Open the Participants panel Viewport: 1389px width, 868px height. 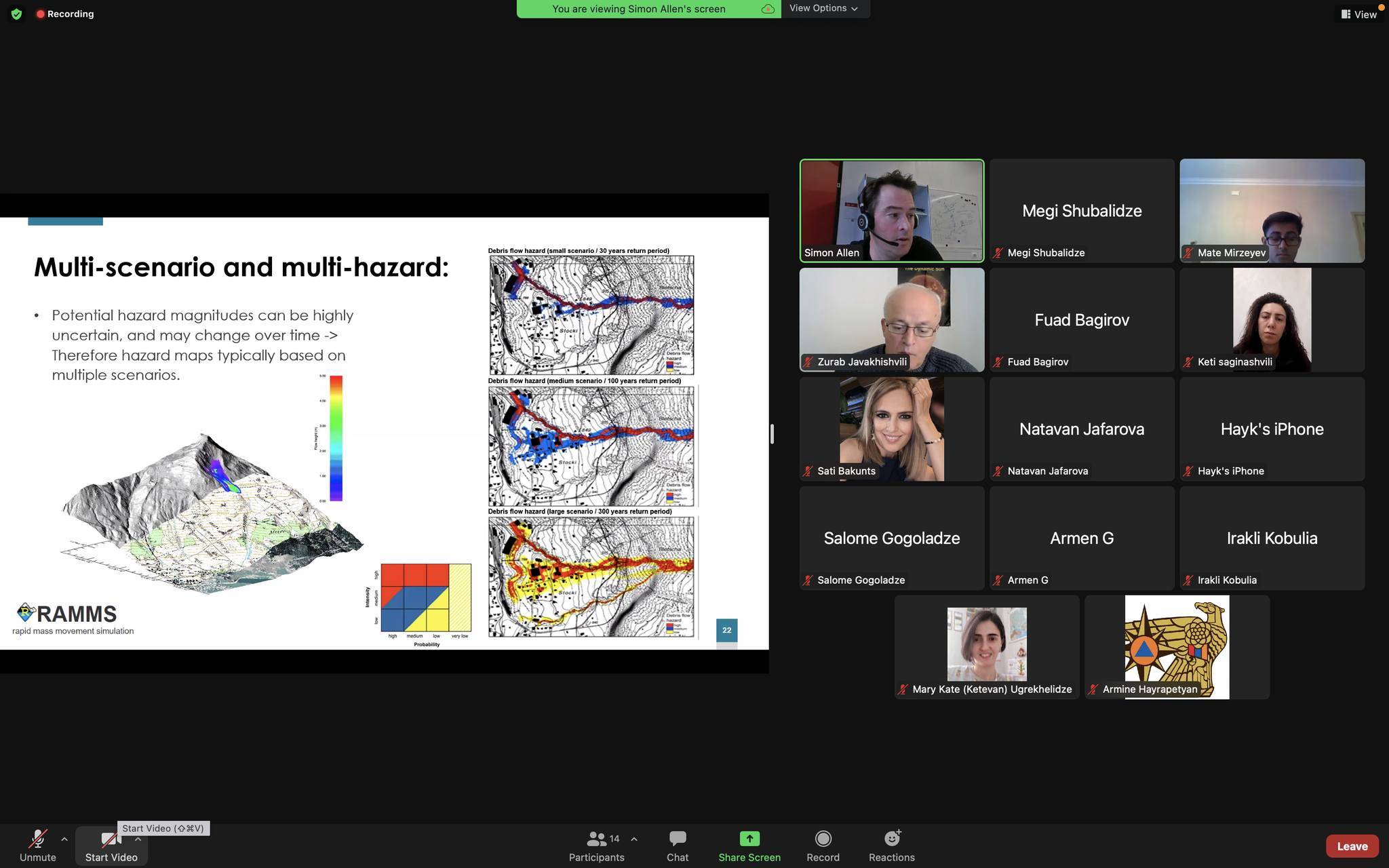(596, 846)
